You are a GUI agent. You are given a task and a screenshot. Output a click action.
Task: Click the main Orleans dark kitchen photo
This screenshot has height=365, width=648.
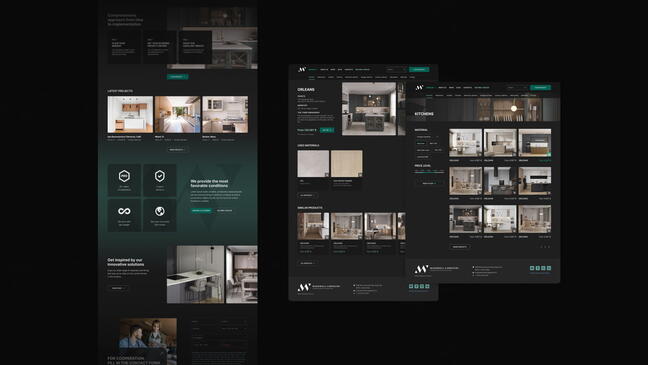pos(369,109)
